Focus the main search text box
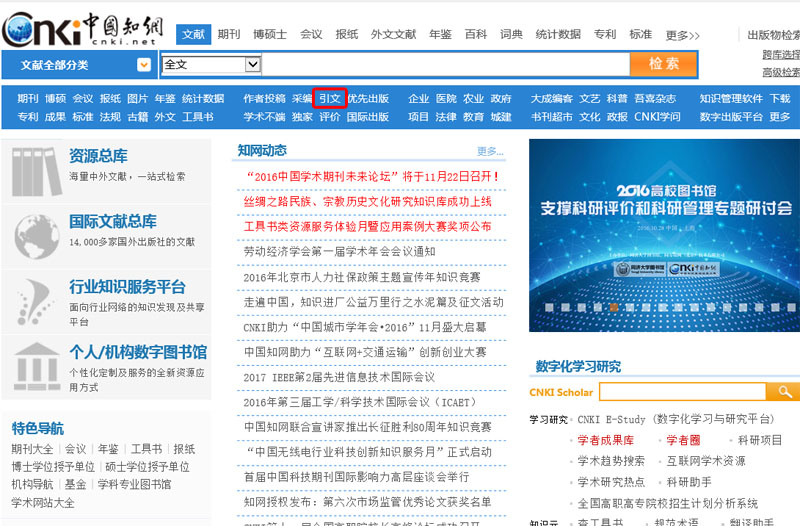 click(446, 65)
